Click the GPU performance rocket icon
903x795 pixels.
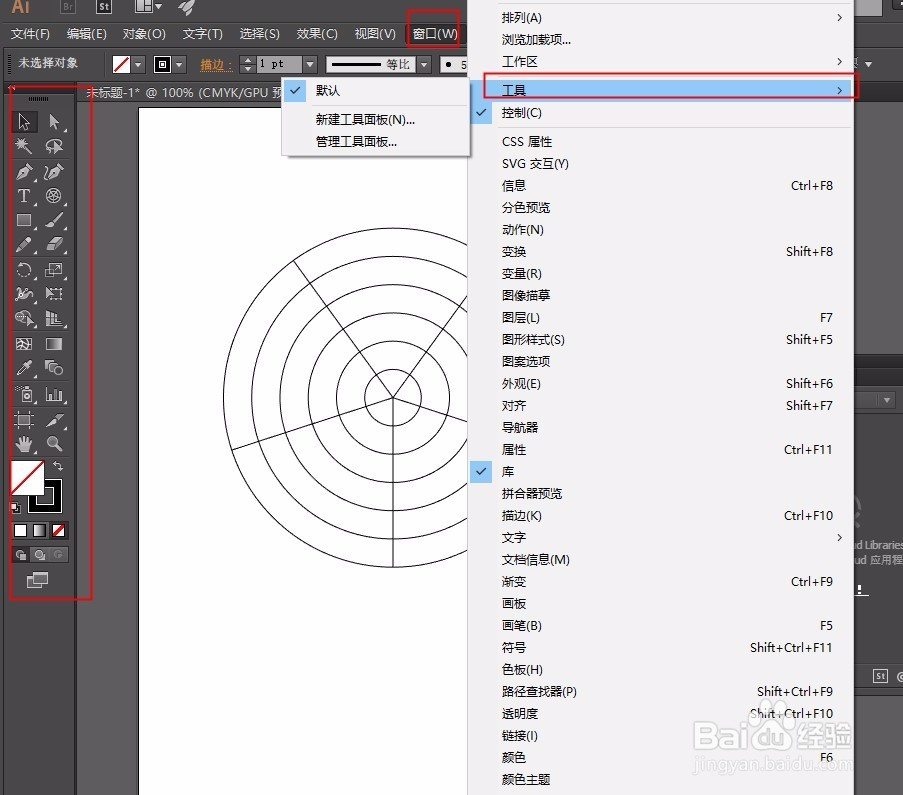tap(185, 7)
